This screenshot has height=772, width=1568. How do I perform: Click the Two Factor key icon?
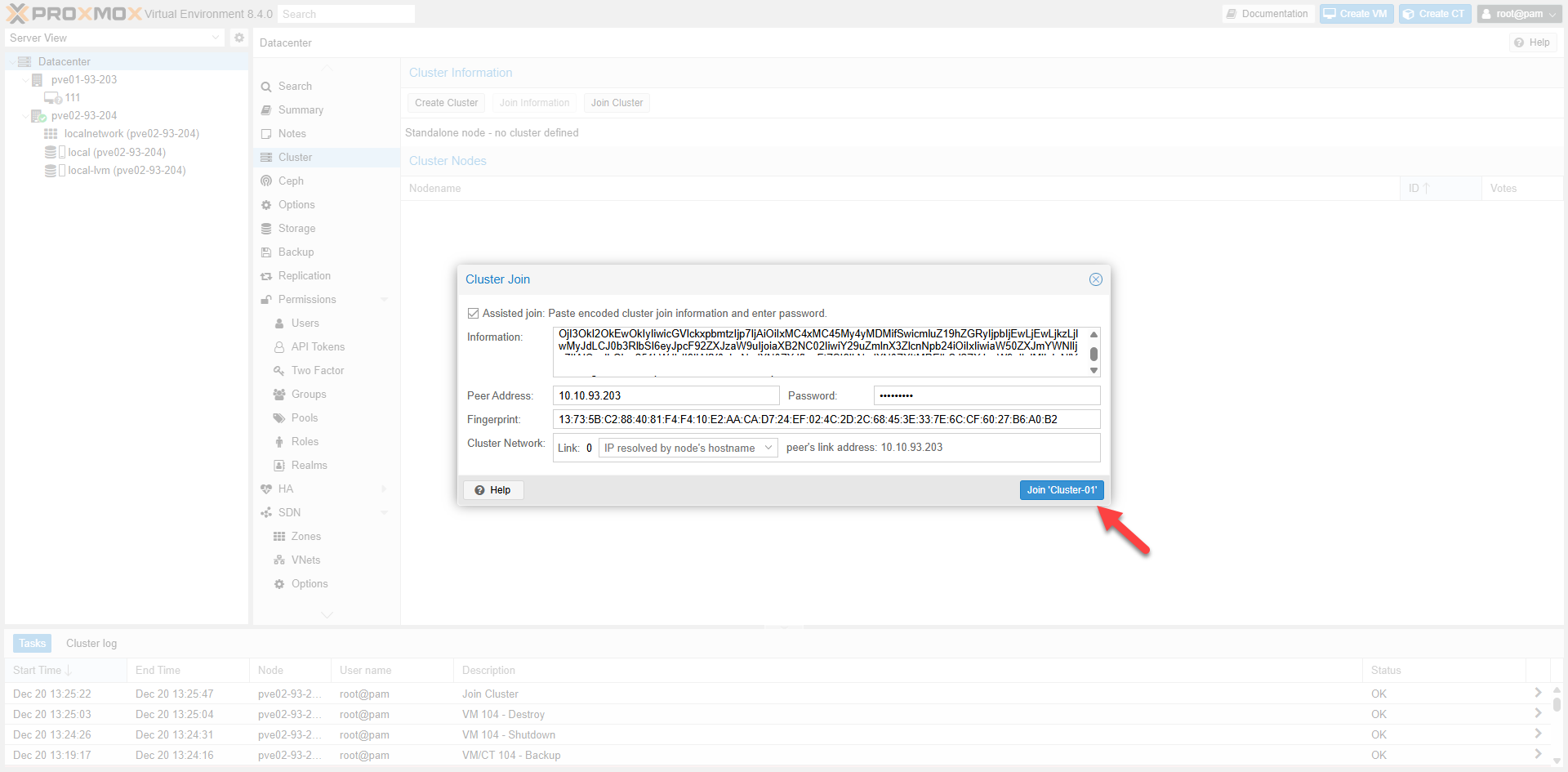(279, 371)
